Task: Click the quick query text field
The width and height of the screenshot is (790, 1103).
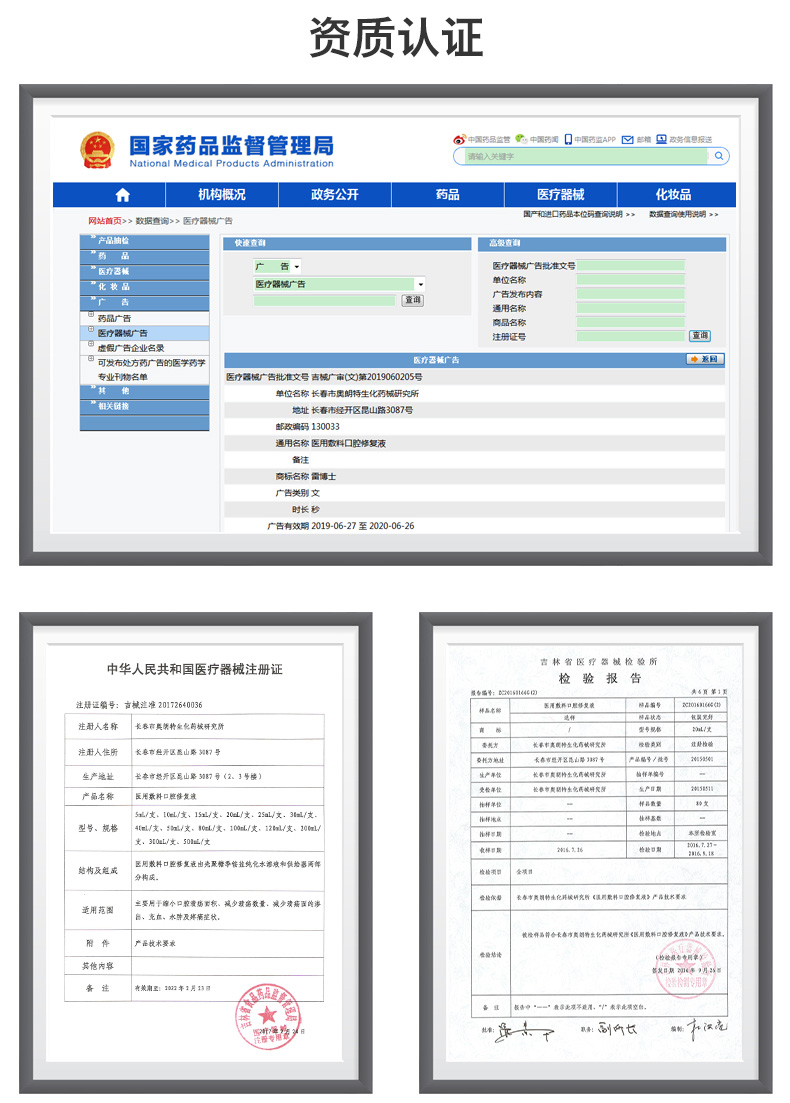Action: [324, 300]
